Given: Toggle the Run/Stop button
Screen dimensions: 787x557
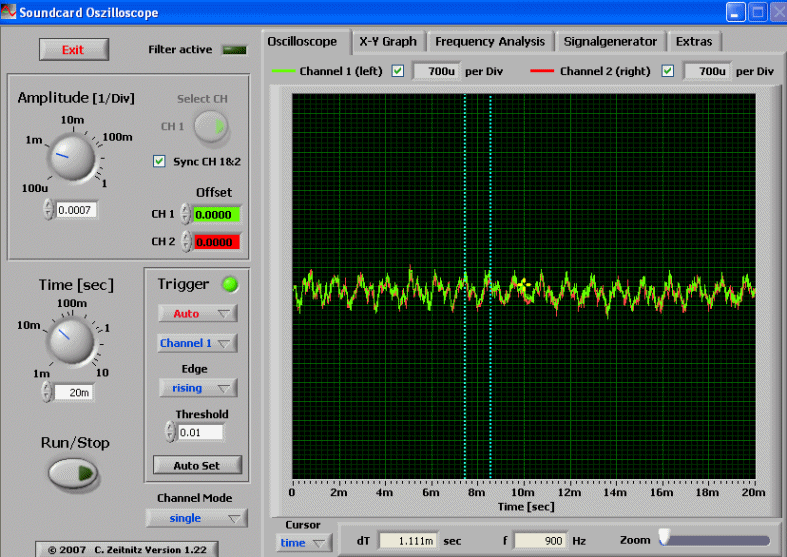Looking at the screenshot, I should [x=74, y=473].
